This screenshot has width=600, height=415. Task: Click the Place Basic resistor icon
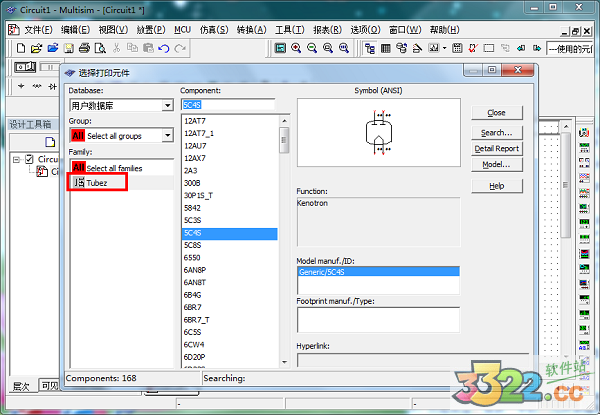(37, 86)
